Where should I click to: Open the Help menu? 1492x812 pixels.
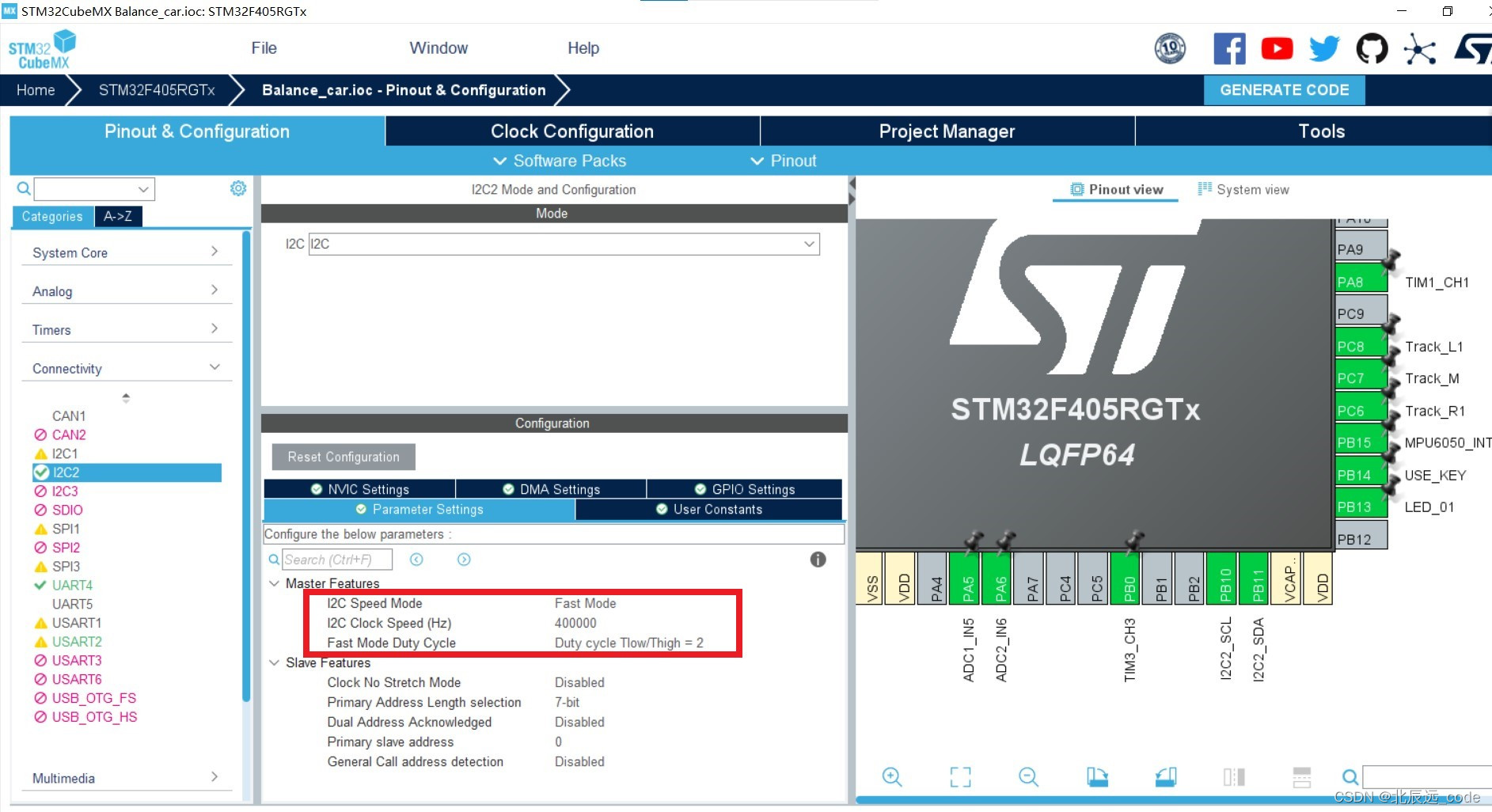pos(583,48)
